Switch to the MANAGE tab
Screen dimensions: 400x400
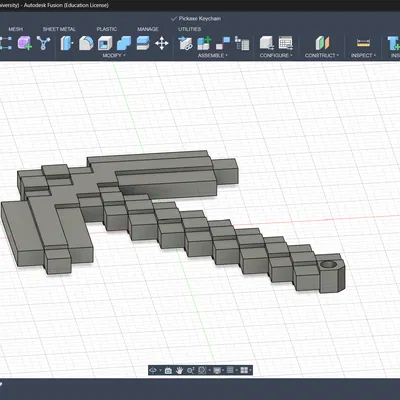[x=148, y=29]
